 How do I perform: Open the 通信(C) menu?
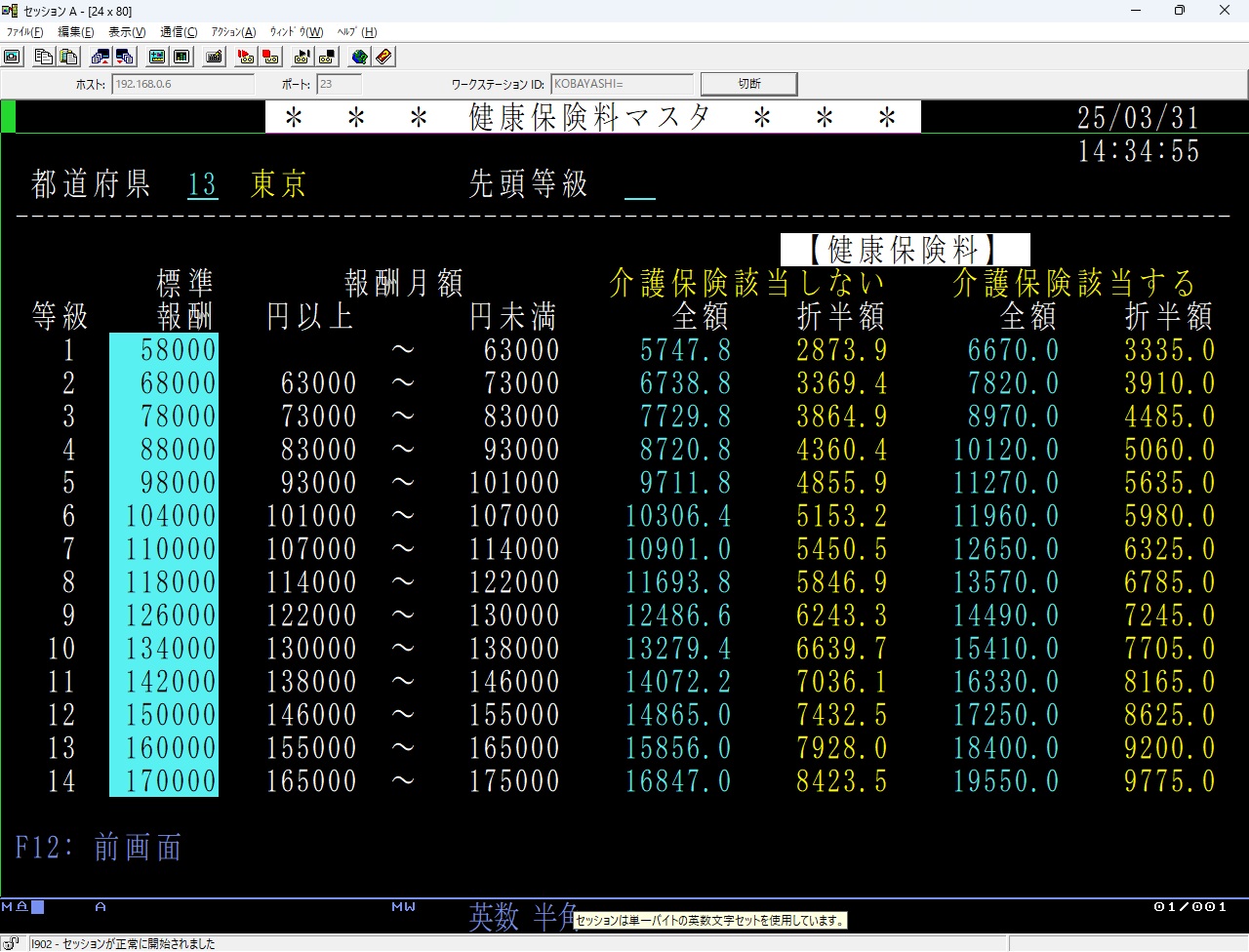click(x=179, y=32)
